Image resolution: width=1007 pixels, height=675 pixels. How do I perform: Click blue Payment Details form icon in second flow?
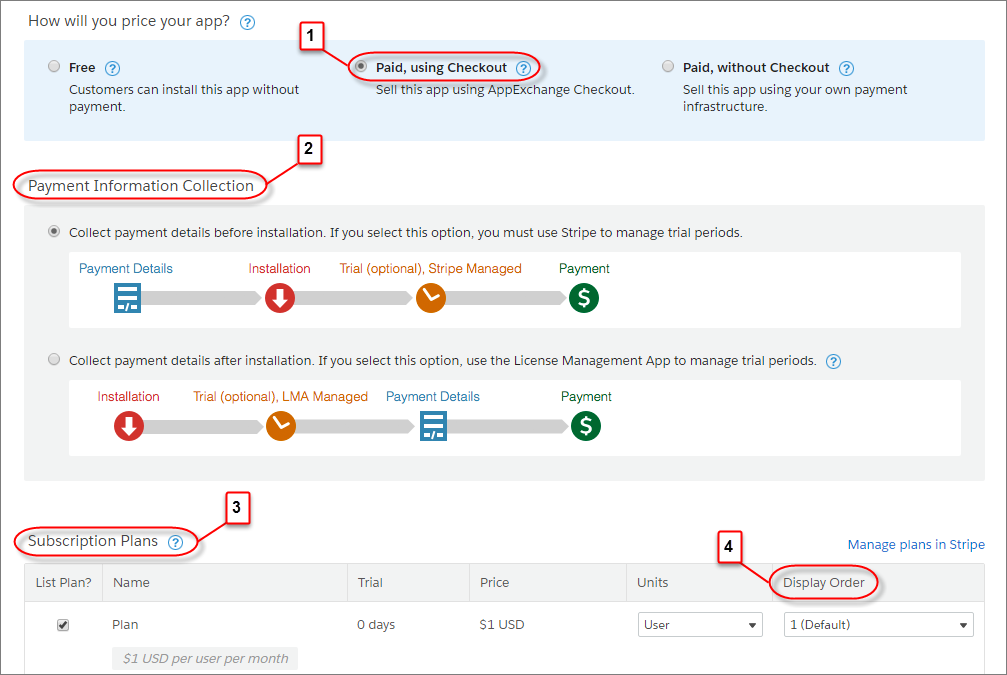click(x=433, y=426)
